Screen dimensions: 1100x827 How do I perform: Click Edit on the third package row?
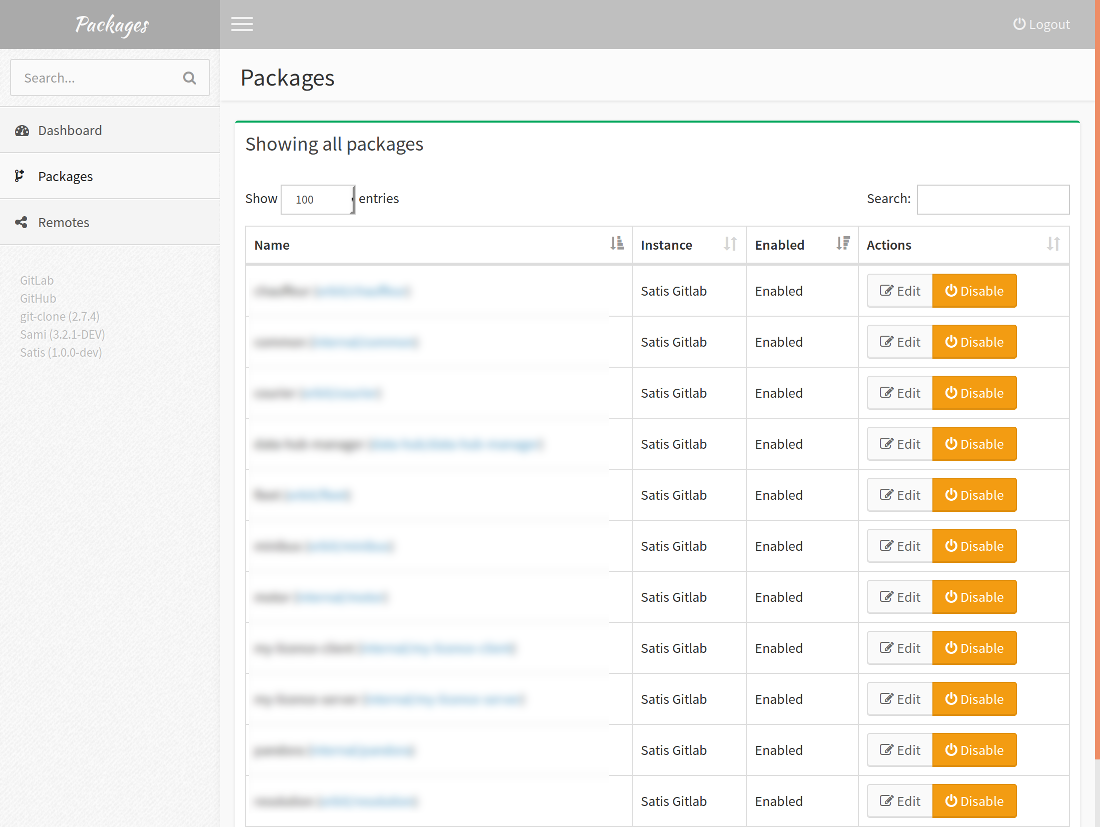(900, 393)
